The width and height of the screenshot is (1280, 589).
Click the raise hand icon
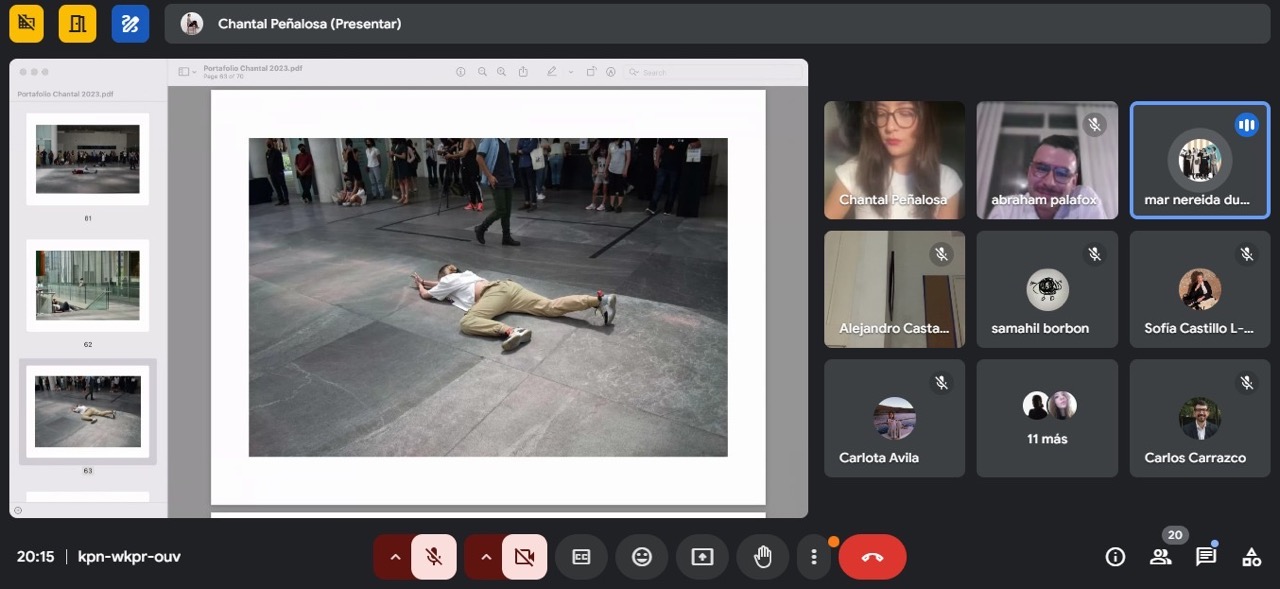click(763, 557)
